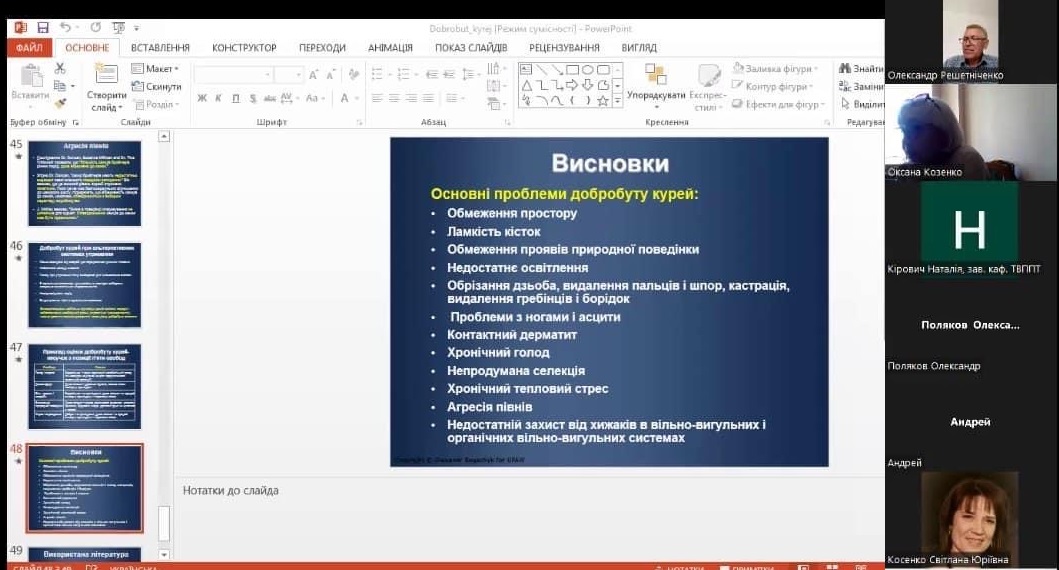1059x570 pixels.
Task: Expand the bullets list dropdown
Action: (388, 74)
